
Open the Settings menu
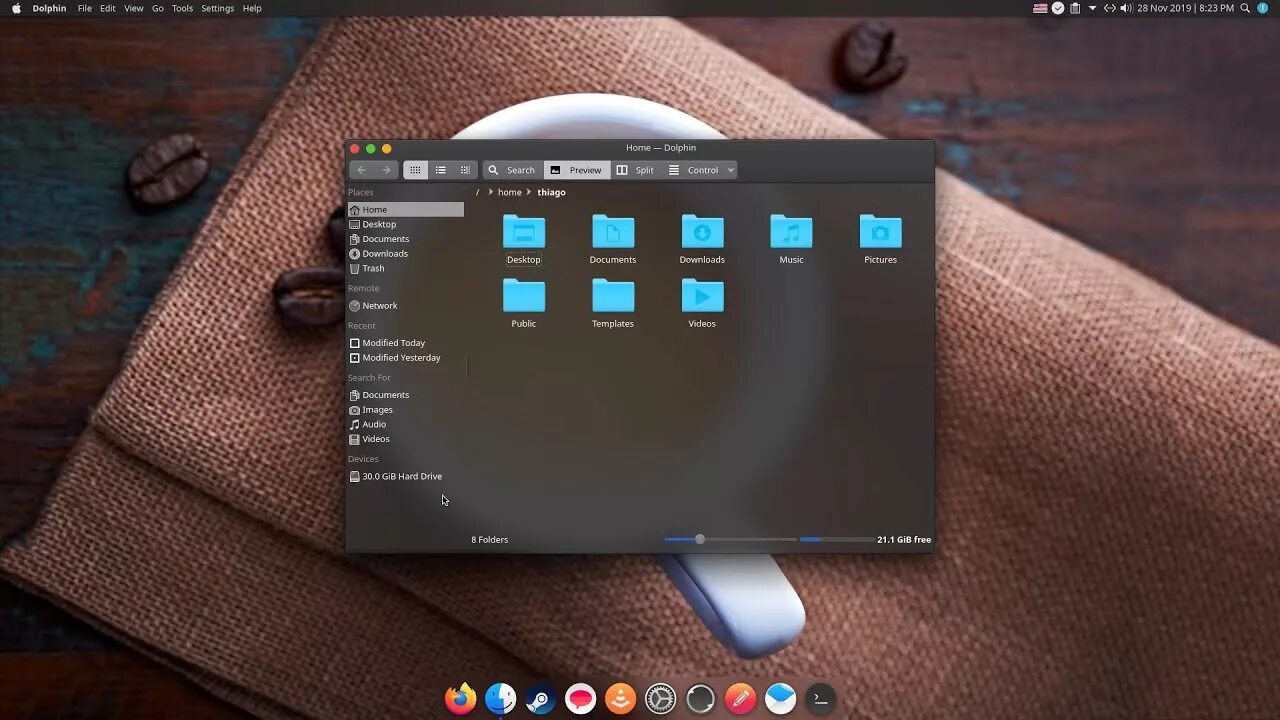pos(217,8)
